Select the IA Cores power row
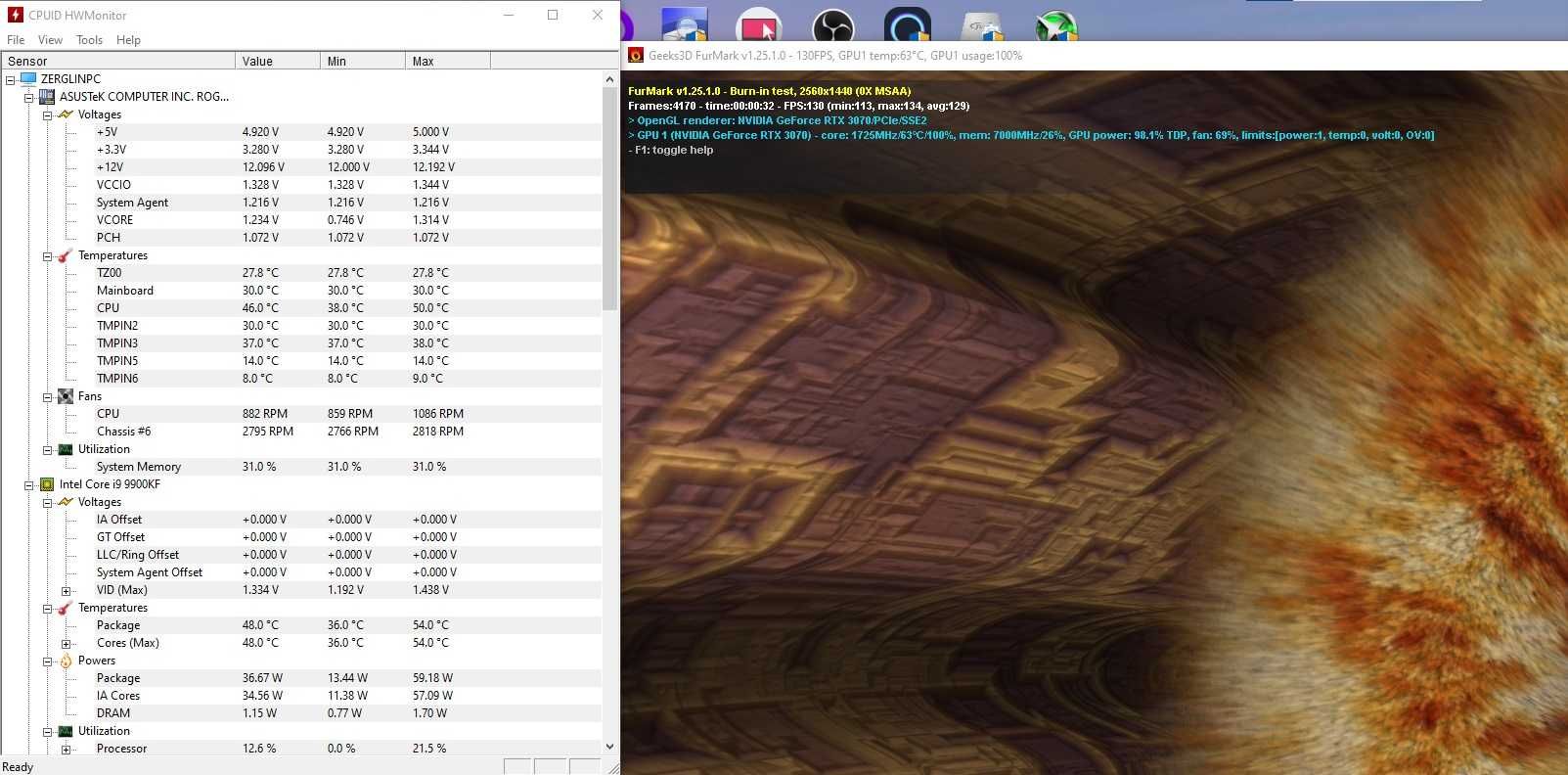This screenshot has width=1568, height=775. (301, 696)
